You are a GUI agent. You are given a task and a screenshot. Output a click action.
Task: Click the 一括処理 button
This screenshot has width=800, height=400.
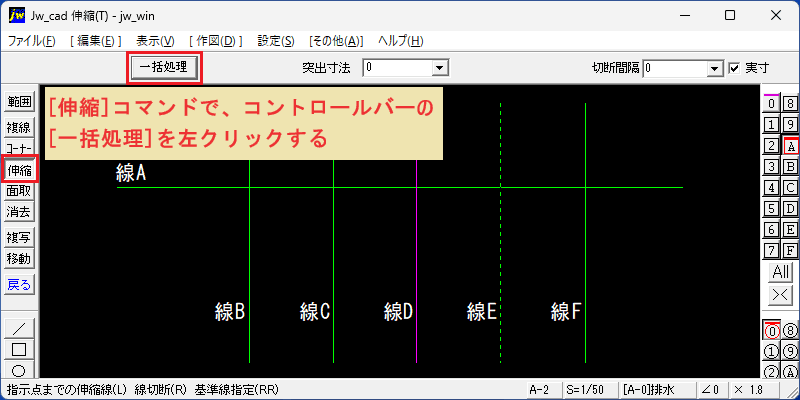tap(164, 67)
